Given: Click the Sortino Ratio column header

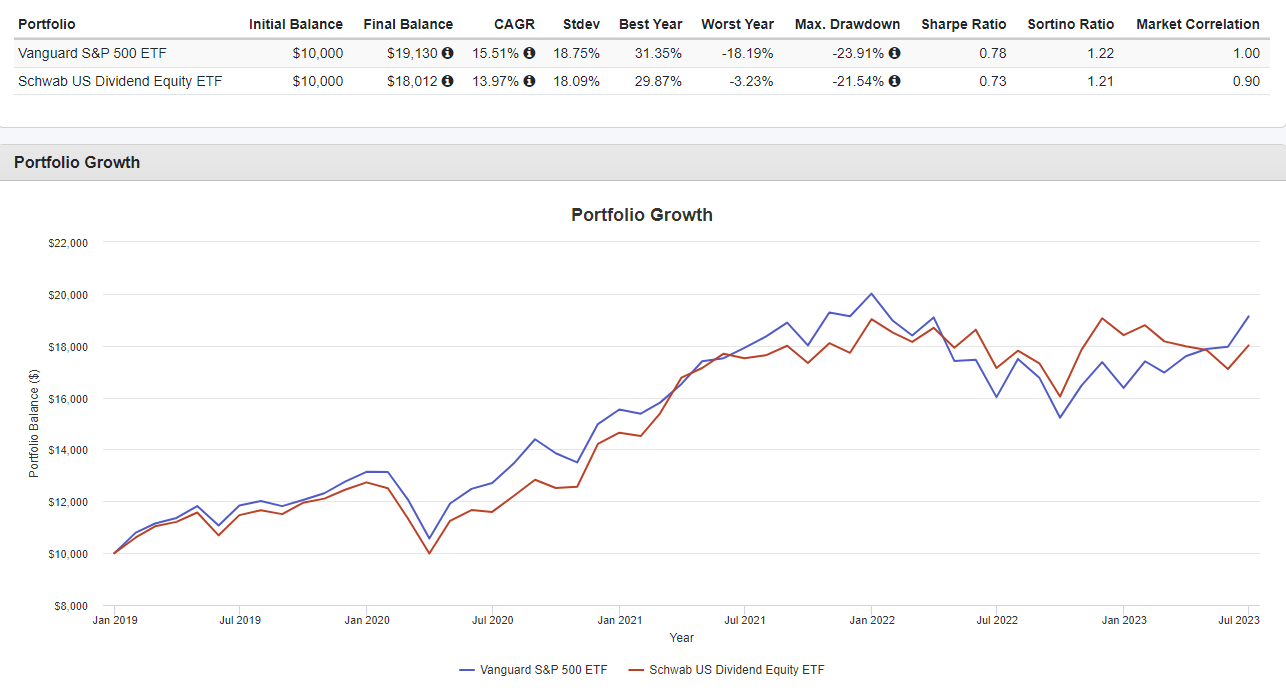Looking at the screenshot, I should tap(1070, 24).
